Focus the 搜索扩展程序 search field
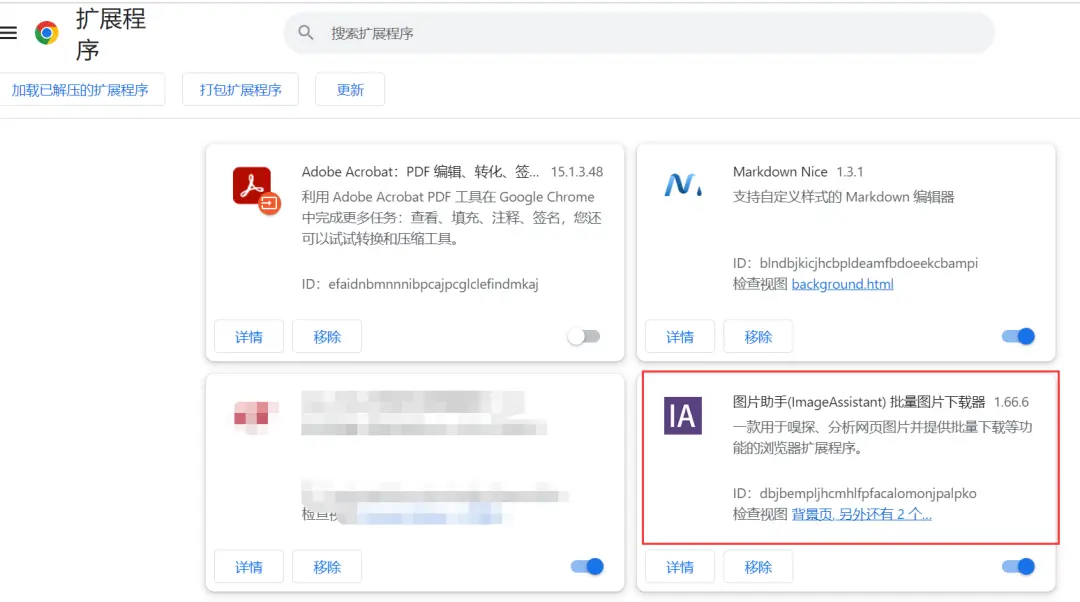This screenshot has width=1080, height=602. [639, 32]
